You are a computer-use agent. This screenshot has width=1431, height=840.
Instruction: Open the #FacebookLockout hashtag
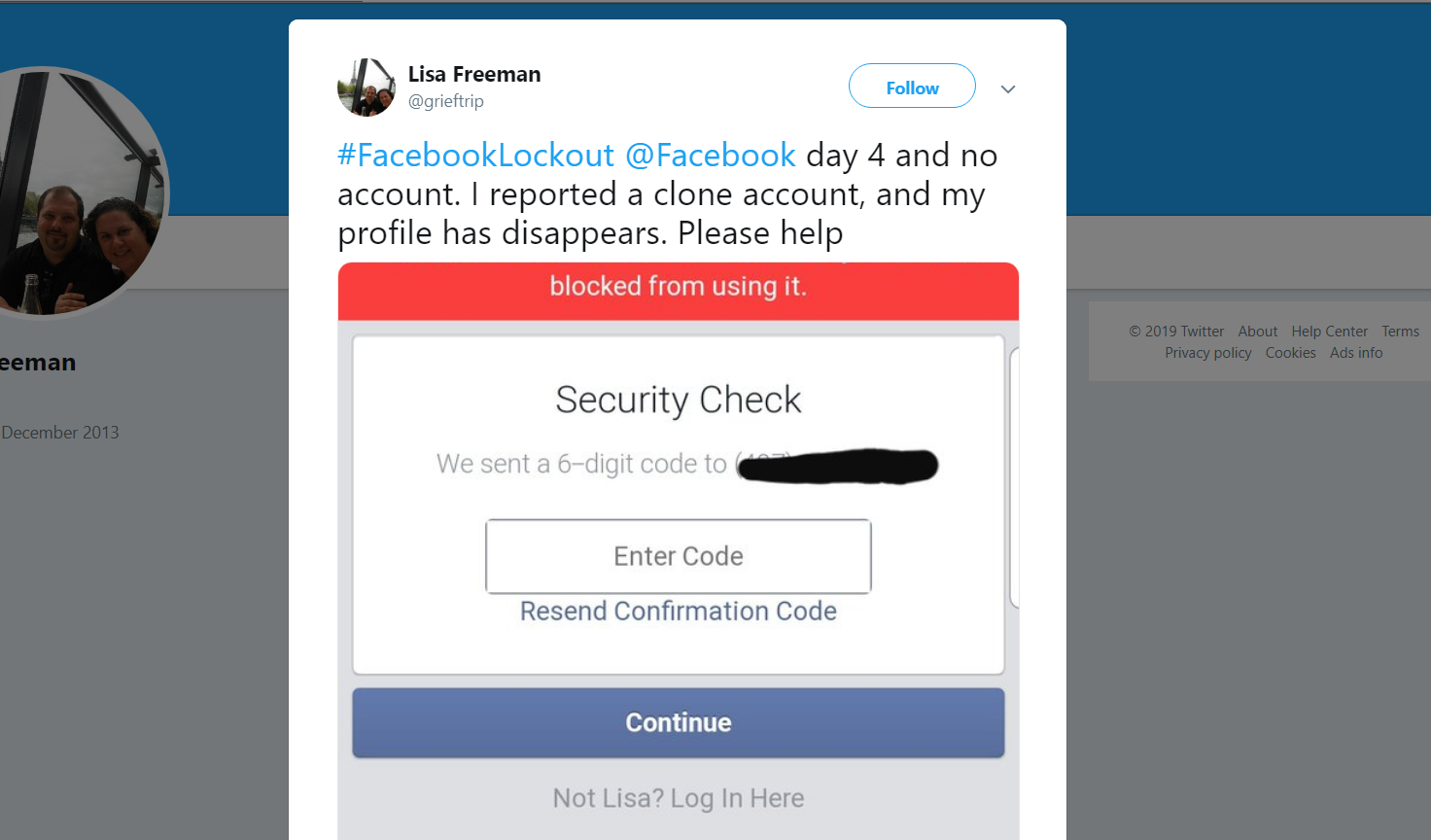[x=476, y=156]
